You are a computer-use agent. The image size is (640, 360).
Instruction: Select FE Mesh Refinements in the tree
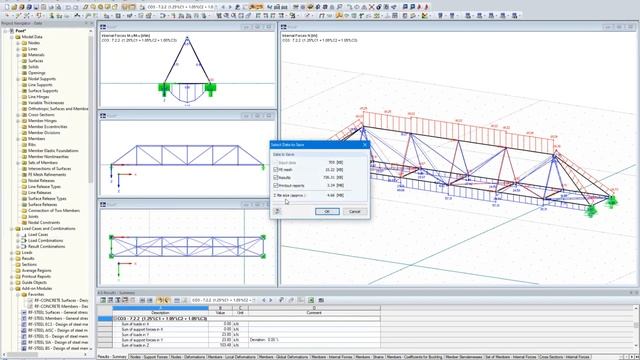click(47, 175)
